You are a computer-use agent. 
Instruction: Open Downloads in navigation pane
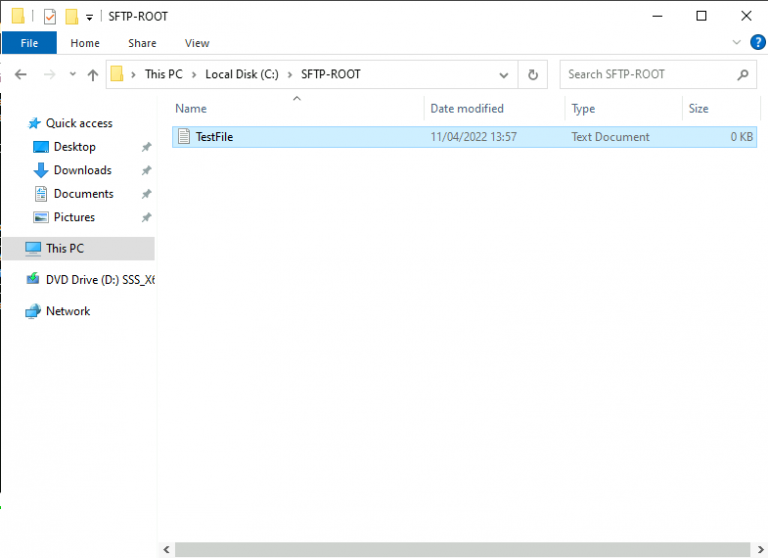point(82,170)
